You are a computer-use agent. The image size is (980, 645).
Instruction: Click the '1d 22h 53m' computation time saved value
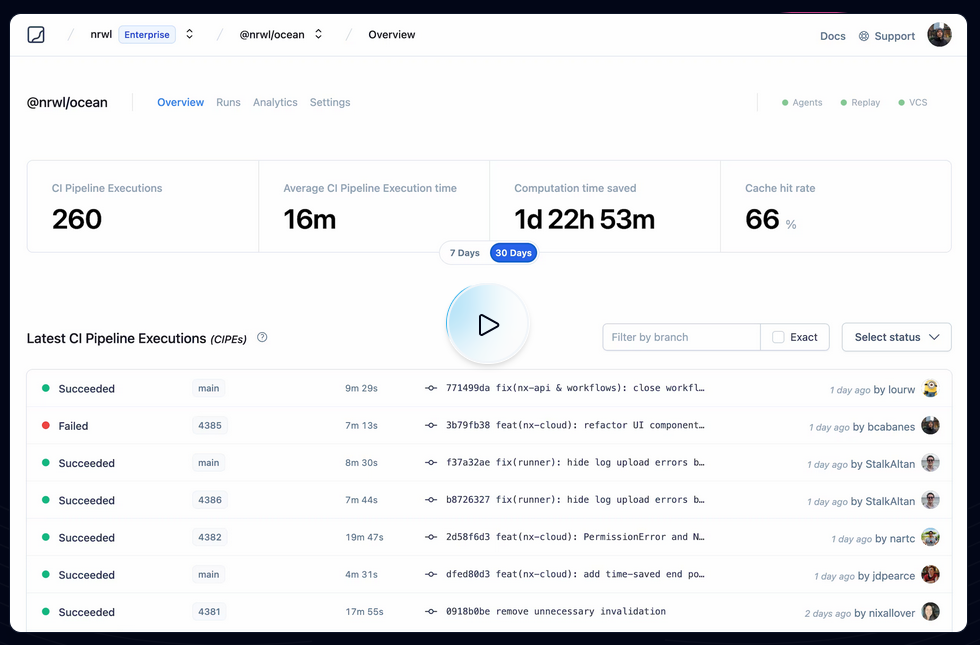(584, 219)
